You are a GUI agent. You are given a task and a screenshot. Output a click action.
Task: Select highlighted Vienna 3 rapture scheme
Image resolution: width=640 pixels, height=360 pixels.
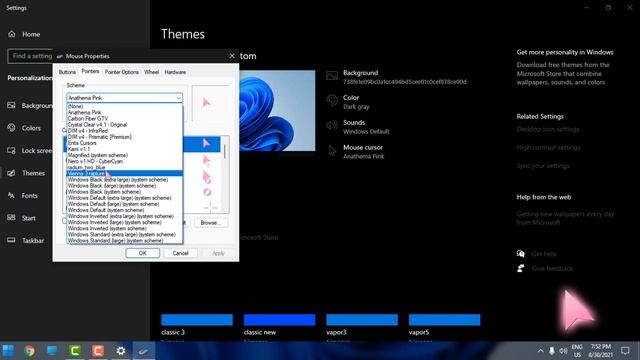tap(124, 173)
